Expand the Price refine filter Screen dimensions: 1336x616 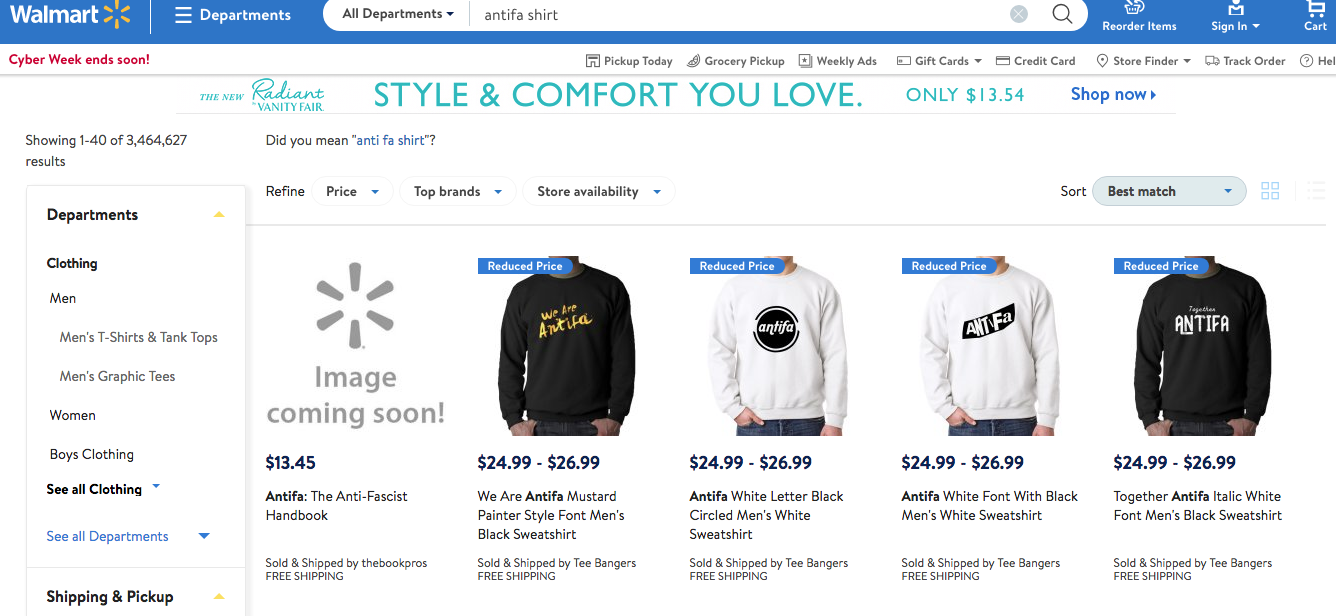pyautogui.click(x=352, y=191)
